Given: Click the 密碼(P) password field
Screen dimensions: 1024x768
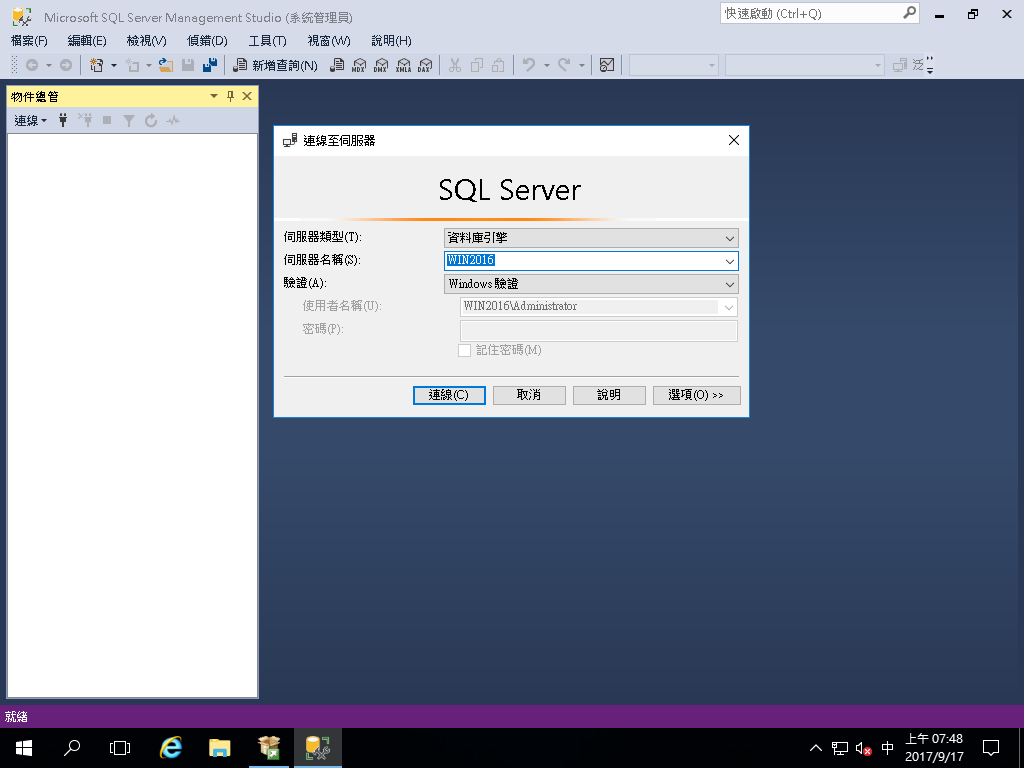Looking at the screenshot, I should tap(599, 330).
